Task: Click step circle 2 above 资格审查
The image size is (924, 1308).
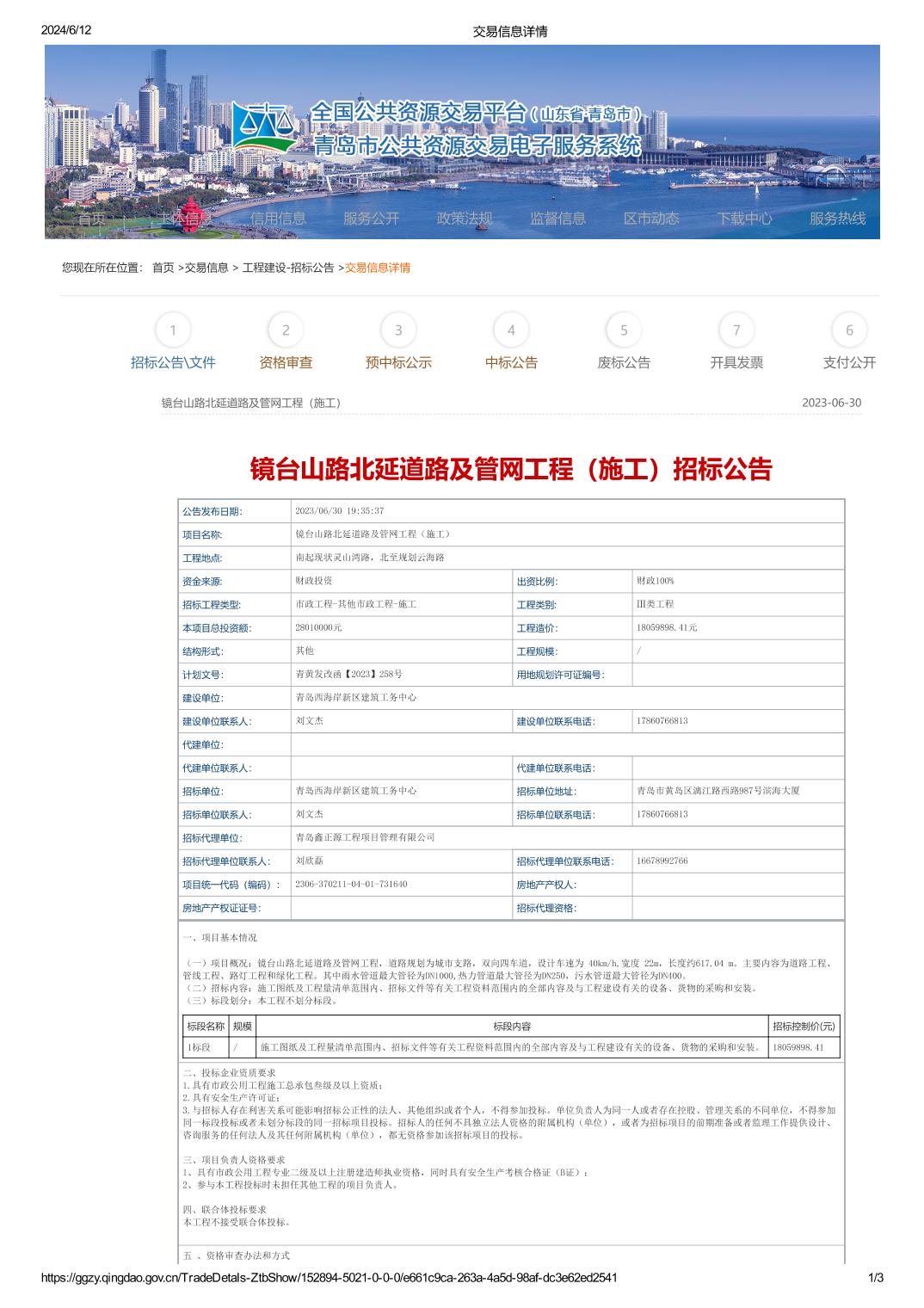Action: tap(286, 330)
